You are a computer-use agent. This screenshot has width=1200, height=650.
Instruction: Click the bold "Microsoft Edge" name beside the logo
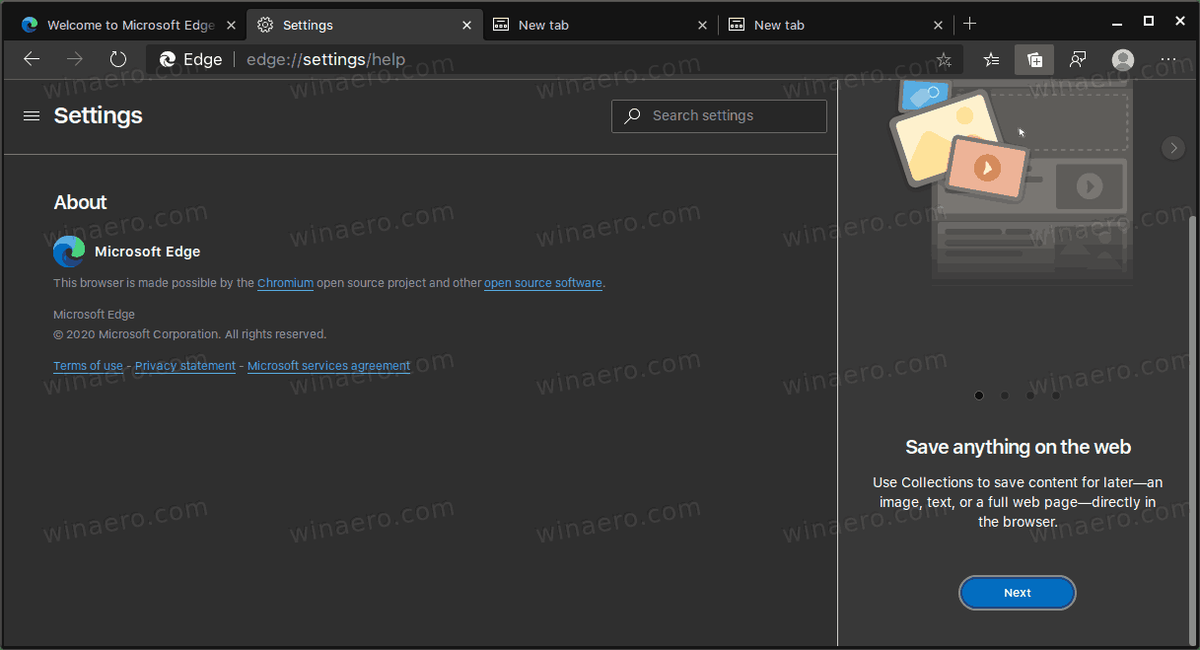tap(147, 252)
